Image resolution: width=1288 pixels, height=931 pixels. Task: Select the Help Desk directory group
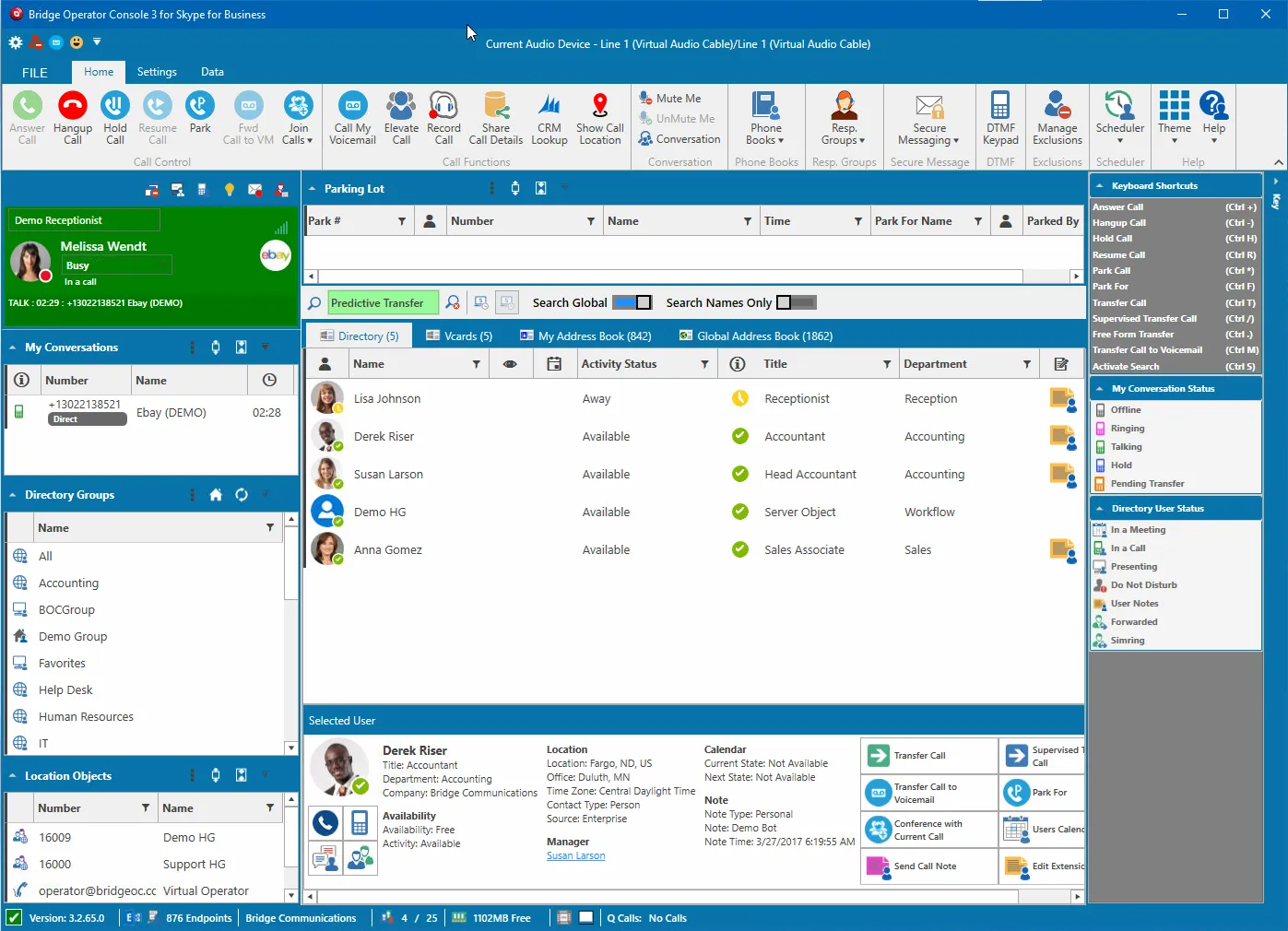65,689
